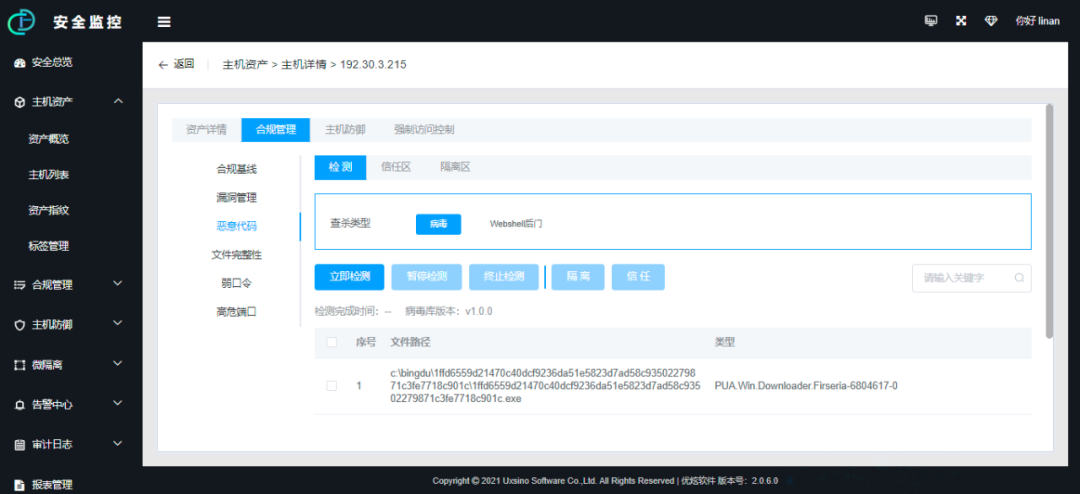Switch to the 主机防御 tab
Screen dimensions: 1080x494
click(345, 130)
